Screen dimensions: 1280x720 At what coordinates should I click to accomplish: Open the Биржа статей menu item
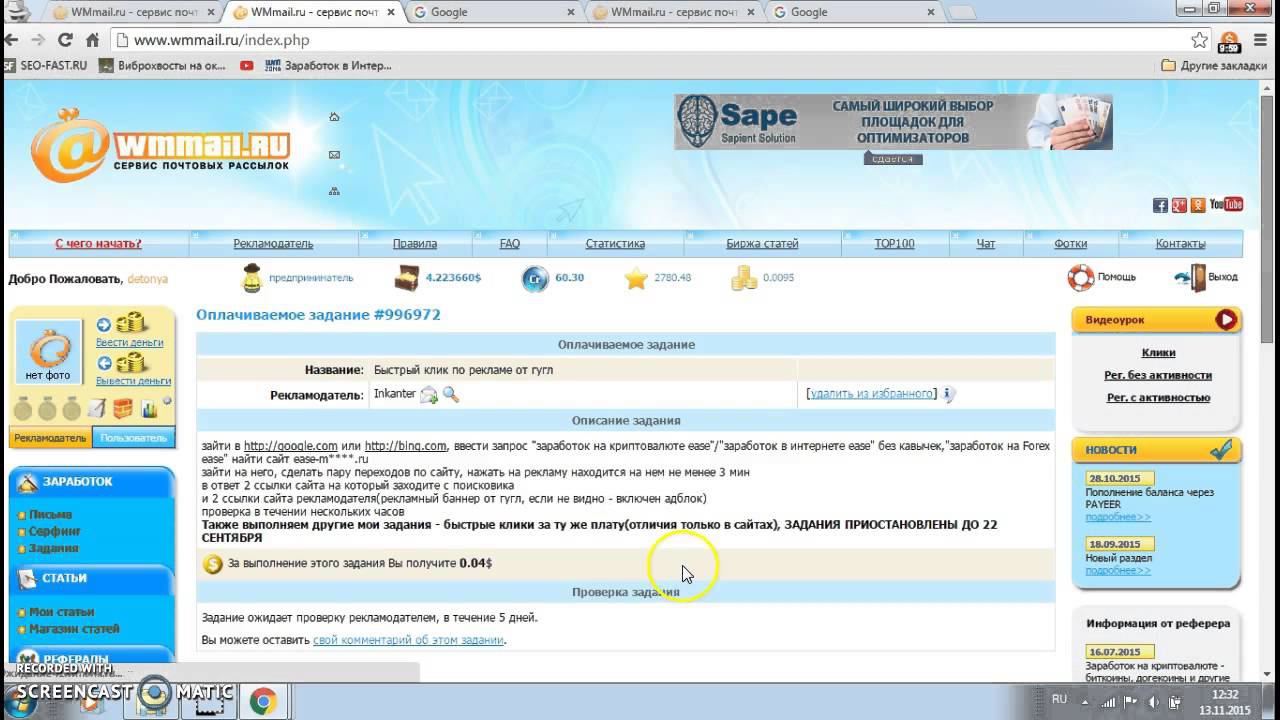[762, 243]
